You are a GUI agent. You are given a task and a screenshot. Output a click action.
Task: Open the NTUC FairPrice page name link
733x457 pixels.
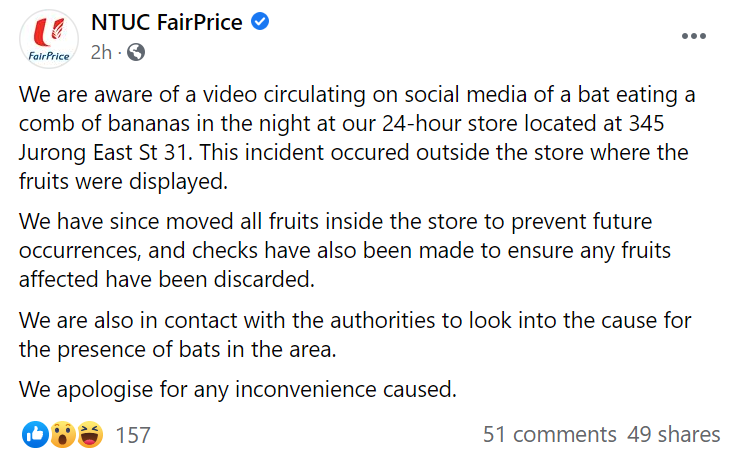click(x=166, y=22)
